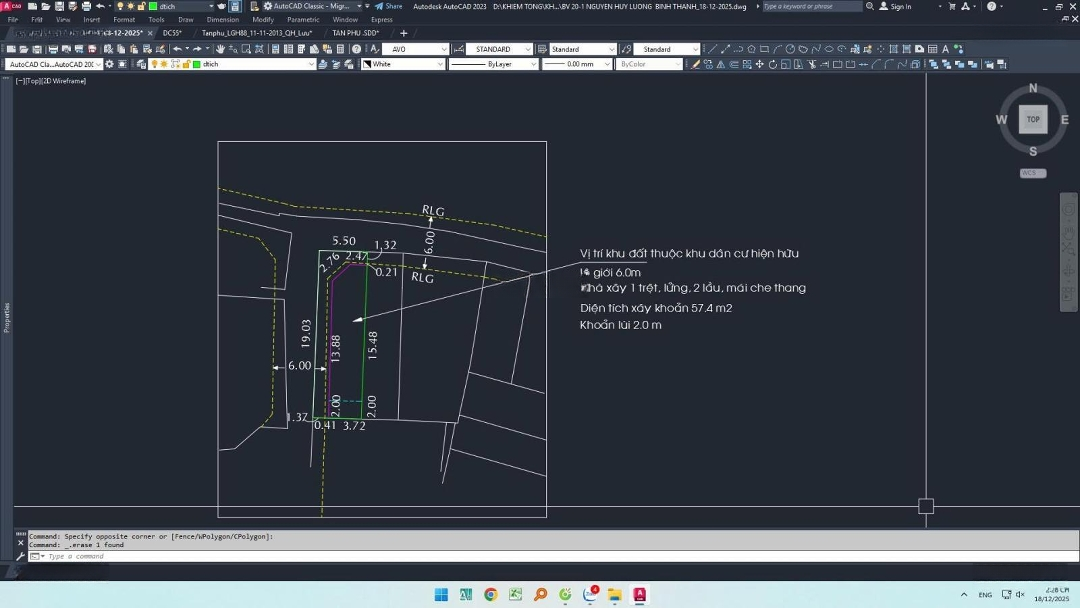Select the Rotate modify tool

tap(773, 64)
